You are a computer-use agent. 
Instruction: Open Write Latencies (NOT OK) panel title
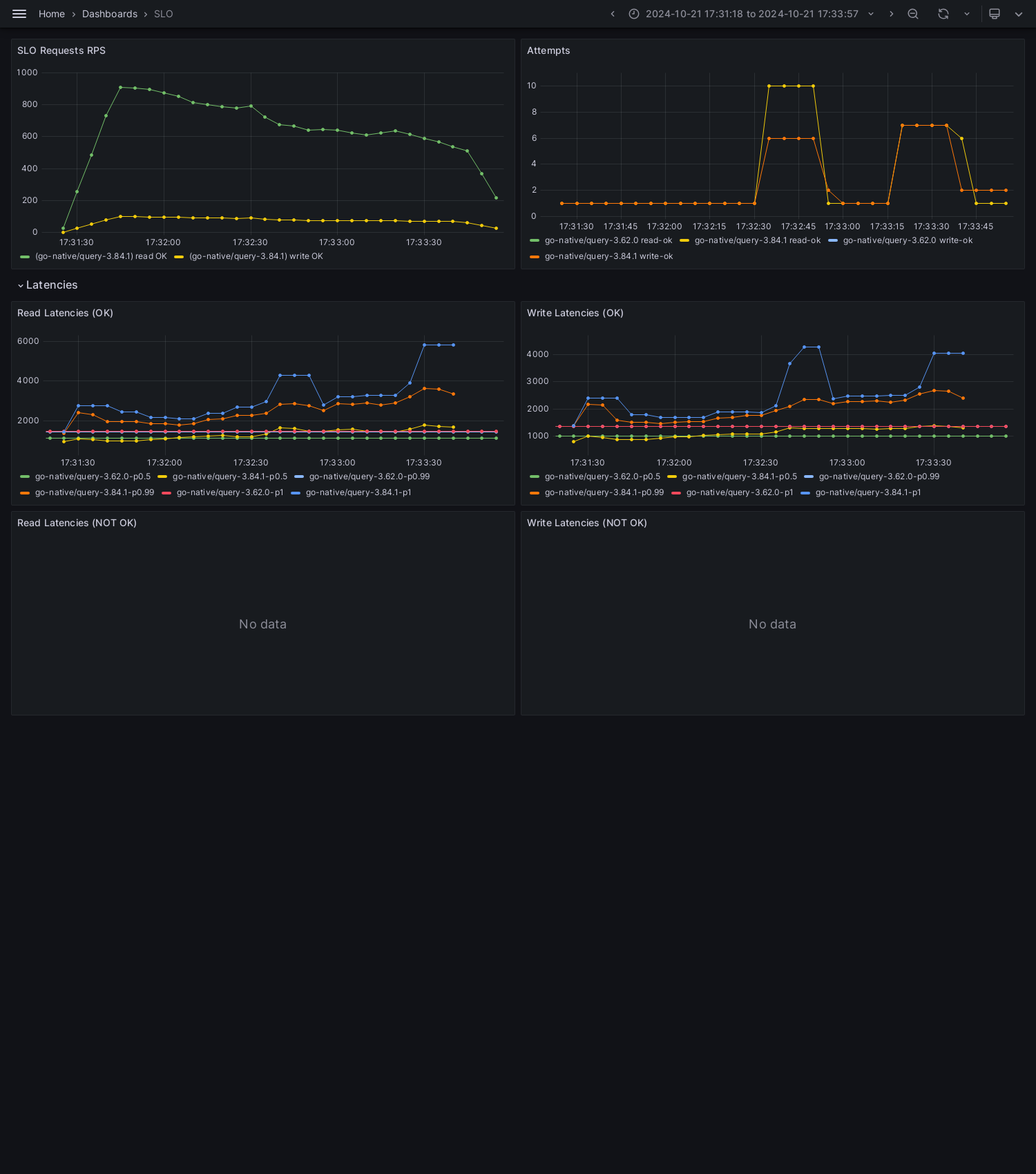587,523
